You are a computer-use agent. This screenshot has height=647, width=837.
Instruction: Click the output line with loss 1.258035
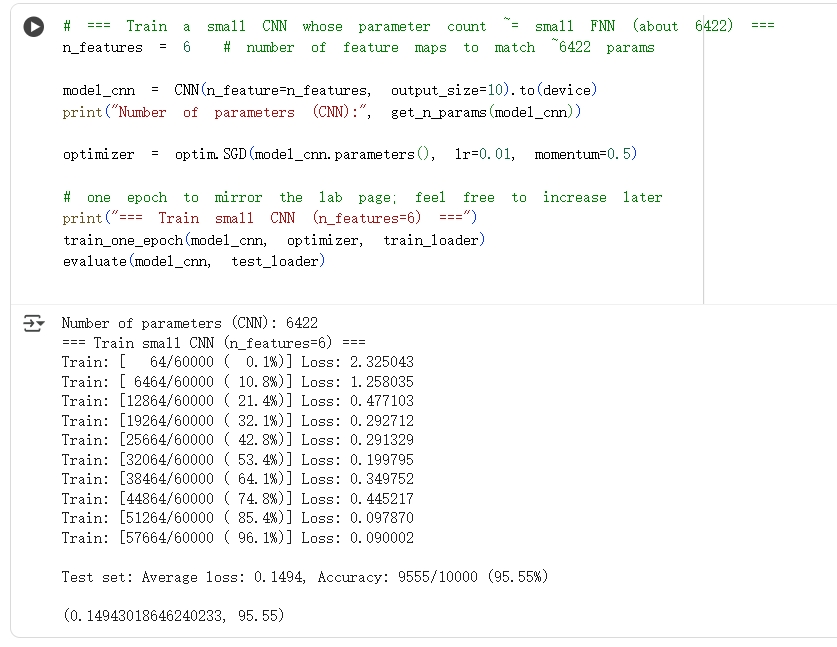coord(237,382)
